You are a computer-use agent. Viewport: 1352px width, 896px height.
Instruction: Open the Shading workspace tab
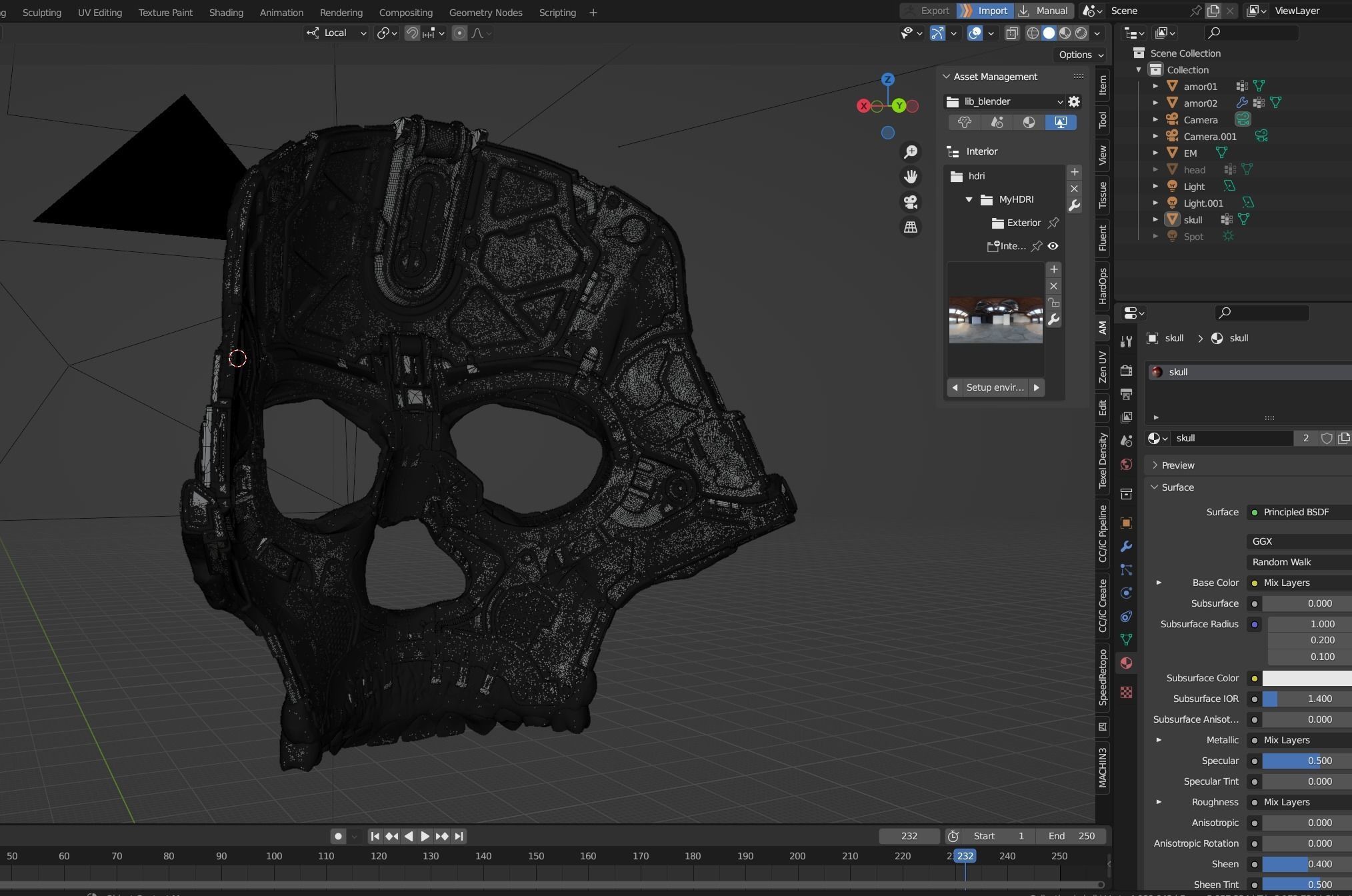226,12
